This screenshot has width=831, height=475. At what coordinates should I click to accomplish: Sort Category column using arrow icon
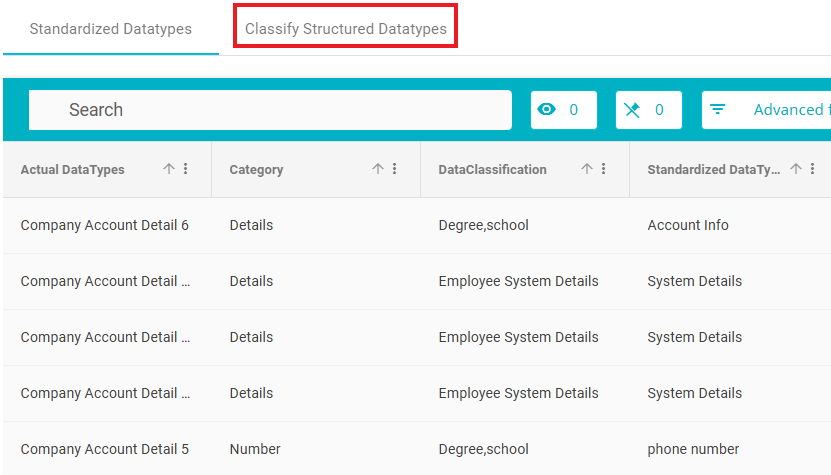tap(377, 169)
